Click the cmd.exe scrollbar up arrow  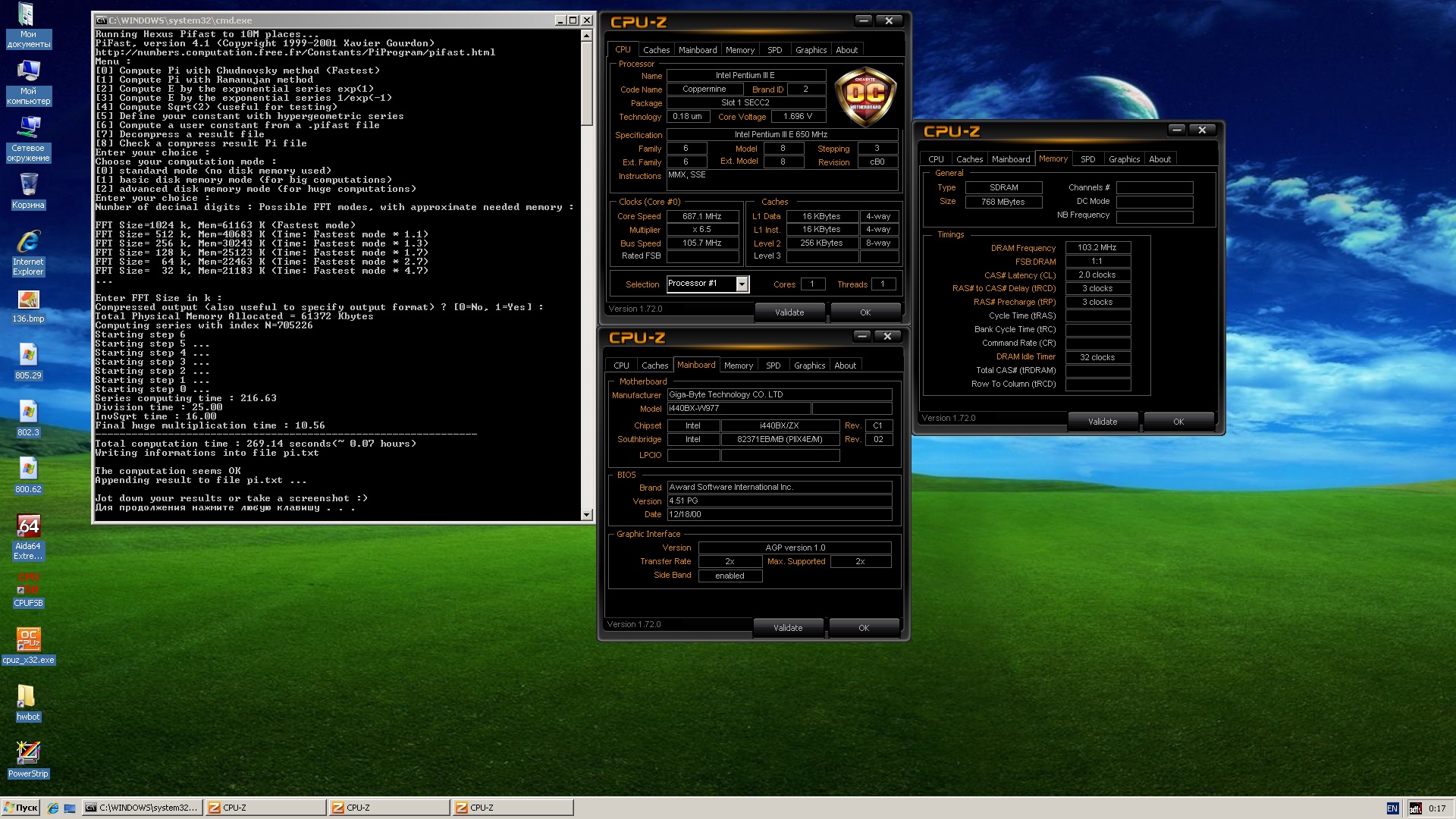pyautogui.click(x=586, y=35)
